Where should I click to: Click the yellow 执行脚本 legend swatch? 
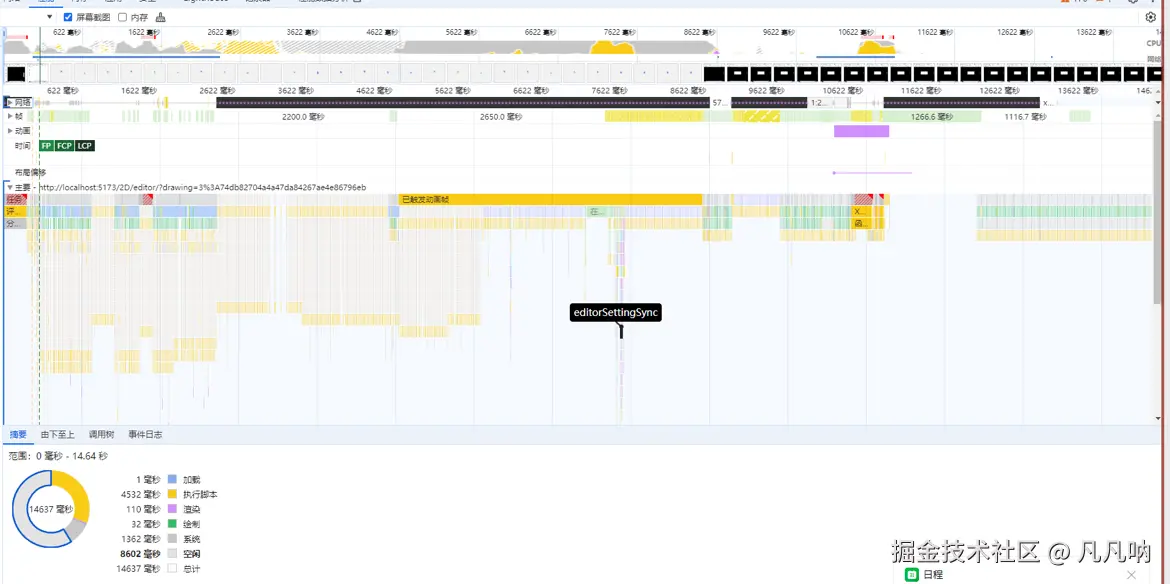coord(172,494)
